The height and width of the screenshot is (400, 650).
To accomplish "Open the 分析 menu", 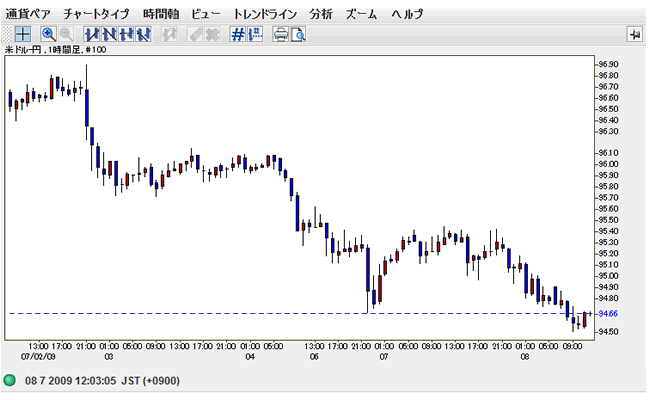I will (x=321, y=14).
